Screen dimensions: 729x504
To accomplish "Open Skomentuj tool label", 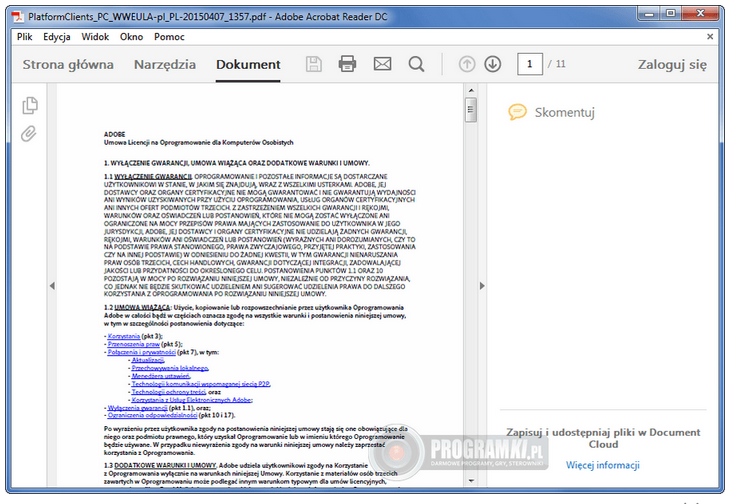I will (x=564, y=113).
